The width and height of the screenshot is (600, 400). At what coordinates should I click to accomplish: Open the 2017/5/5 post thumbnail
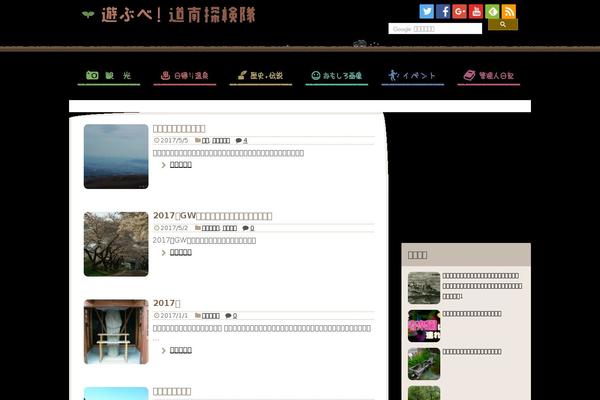(x=116, y=156)
